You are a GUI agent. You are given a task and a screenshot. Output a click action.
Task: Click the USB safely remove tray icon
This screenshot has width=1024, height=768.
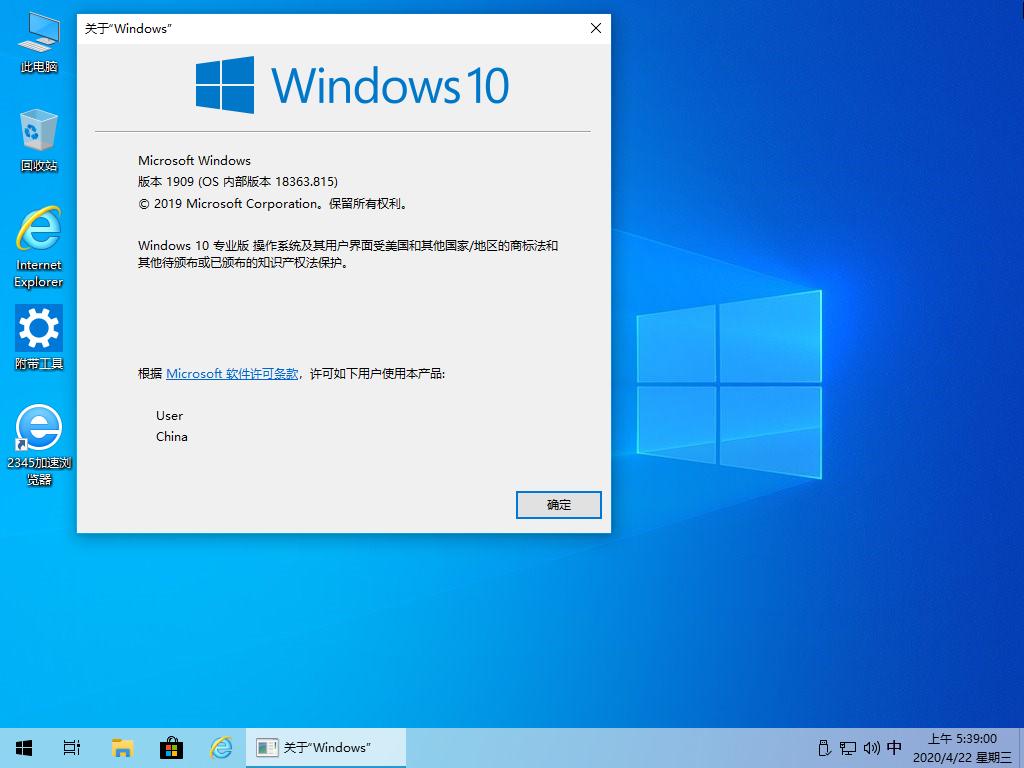(825, 748)
